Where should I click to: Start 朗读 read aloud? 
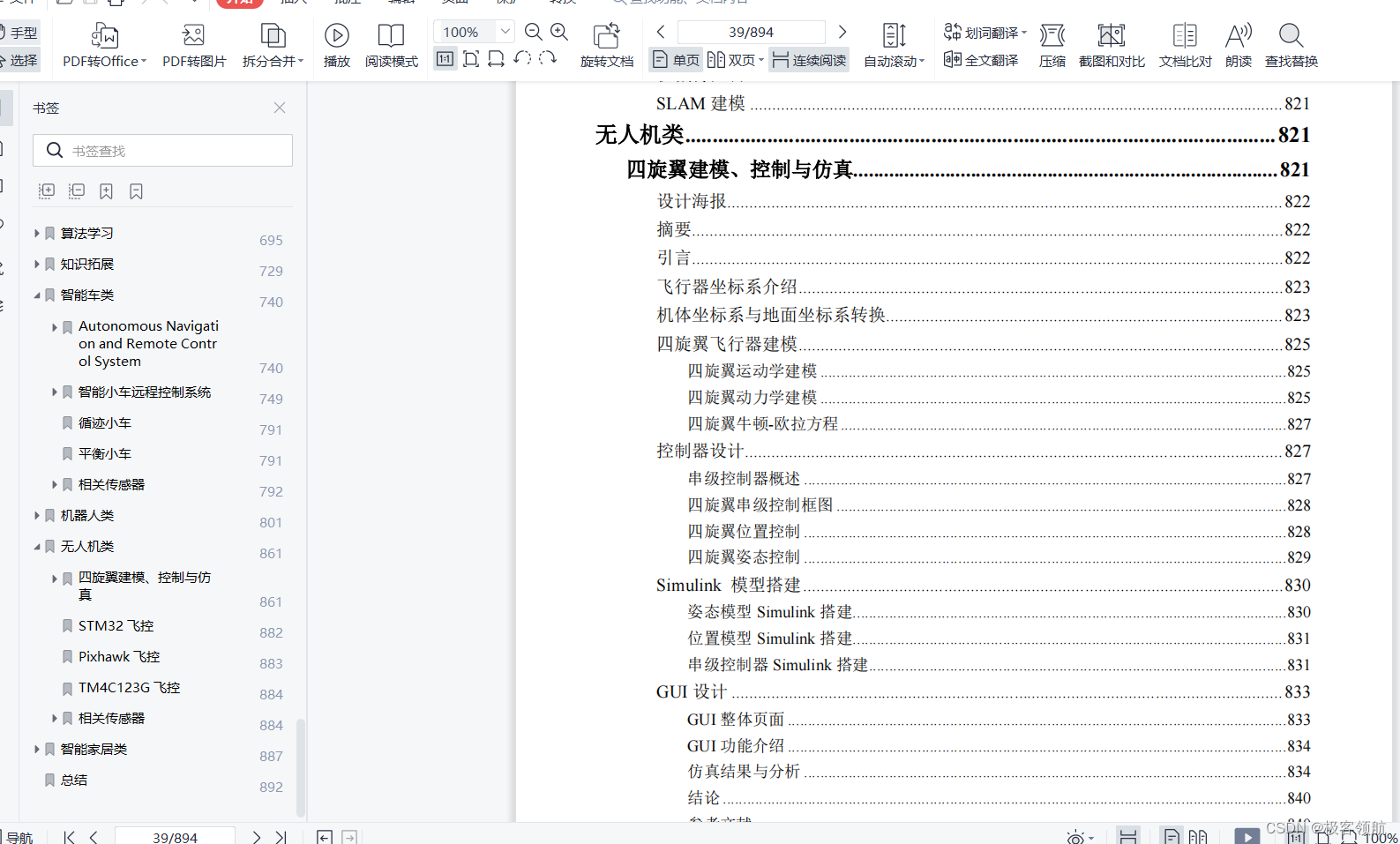point(1239,46)
